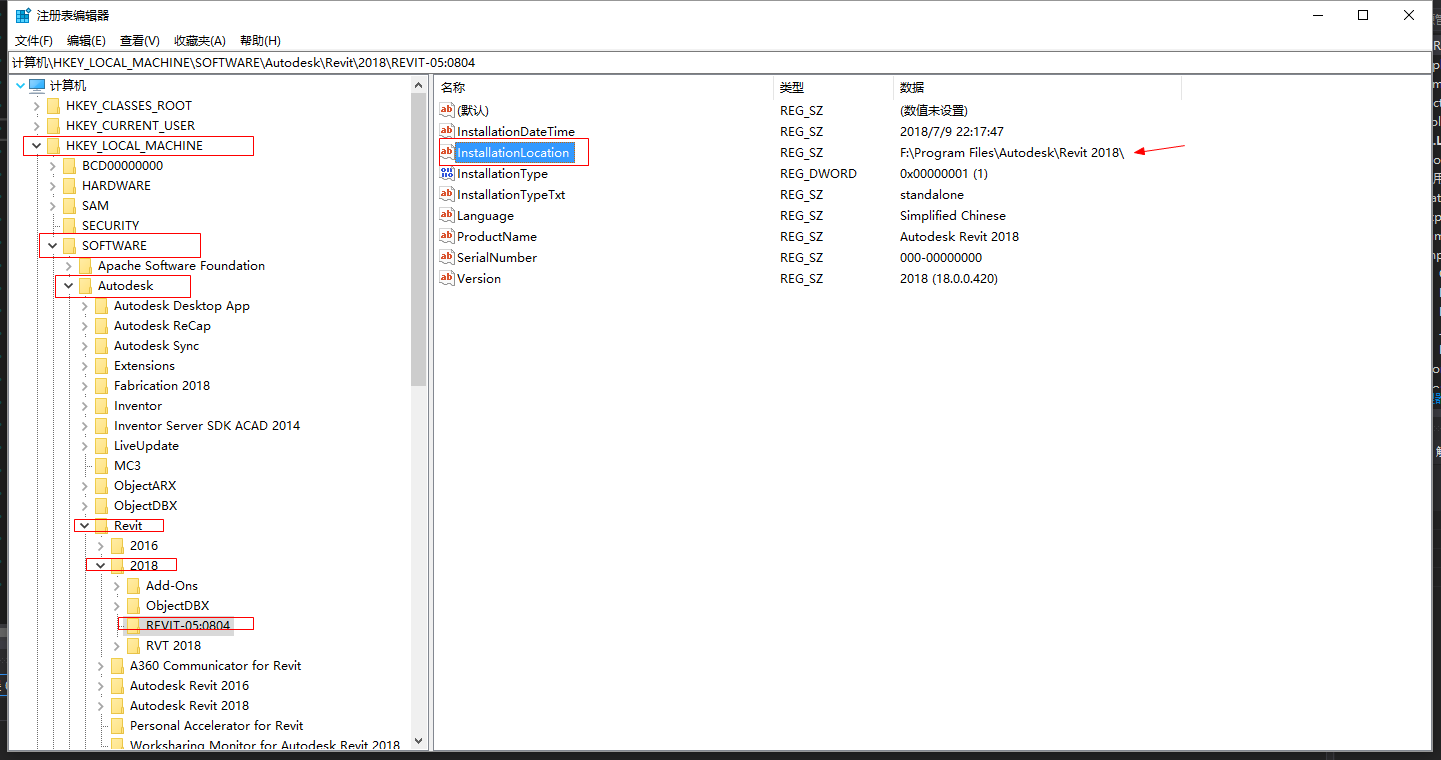Select the Inventor folder icon
Image resolution: width=1441 pixels, height=760 pixels.
point(101,406)
